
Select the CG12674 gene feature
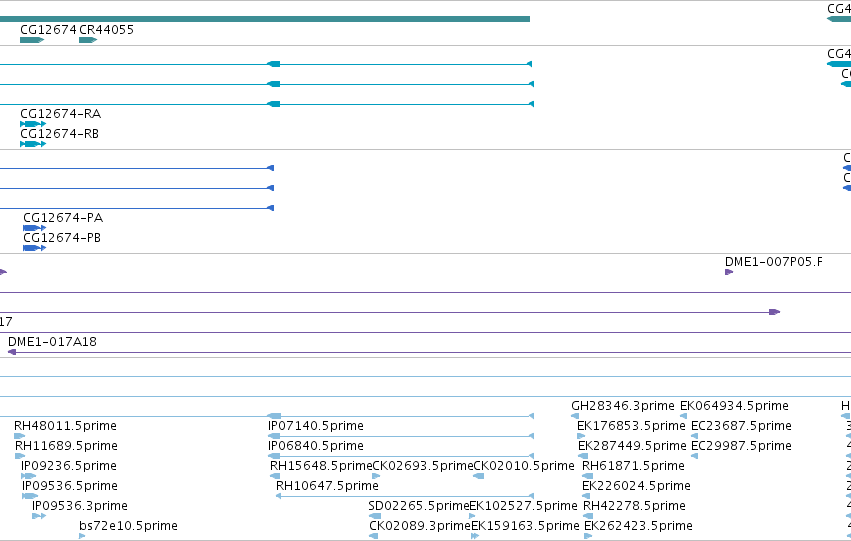tap(32, 40)
